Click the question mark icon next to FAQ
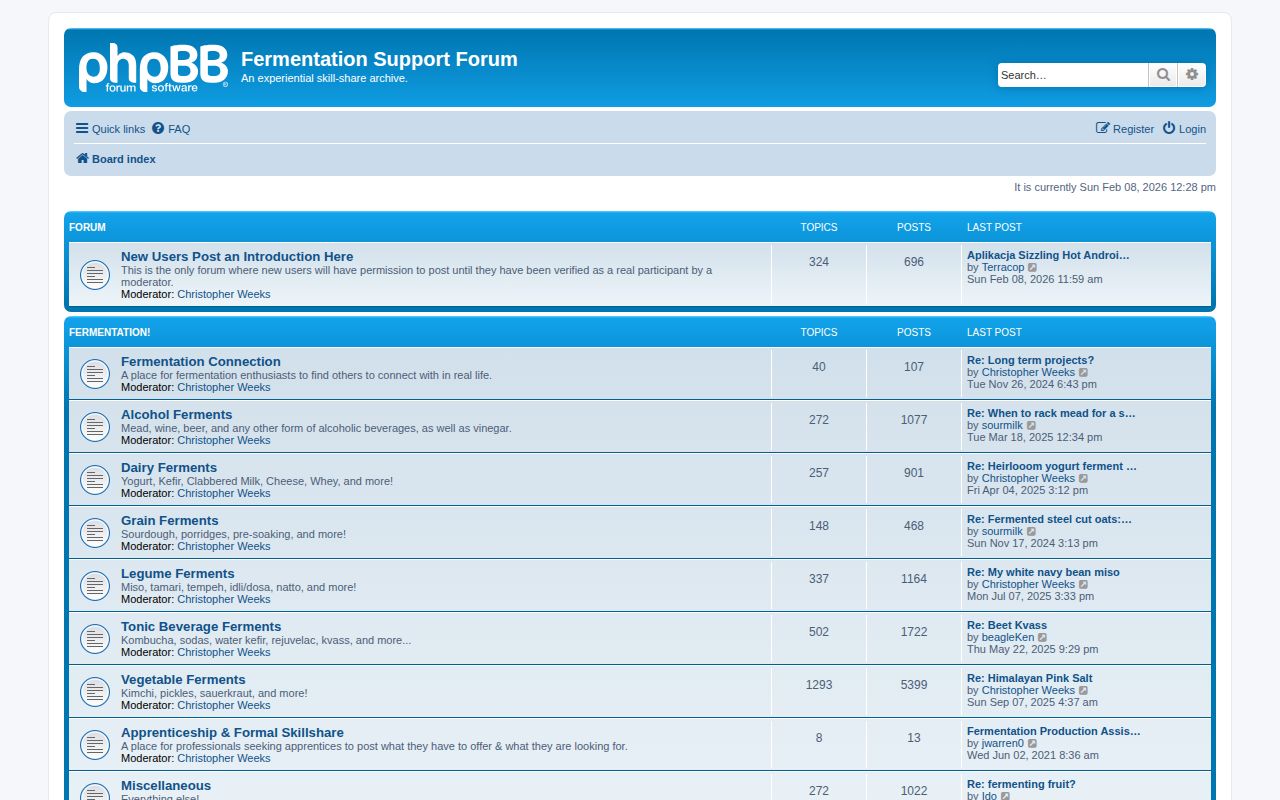The height and width of the screenshot is (800, 1280). tap(158, 128)
